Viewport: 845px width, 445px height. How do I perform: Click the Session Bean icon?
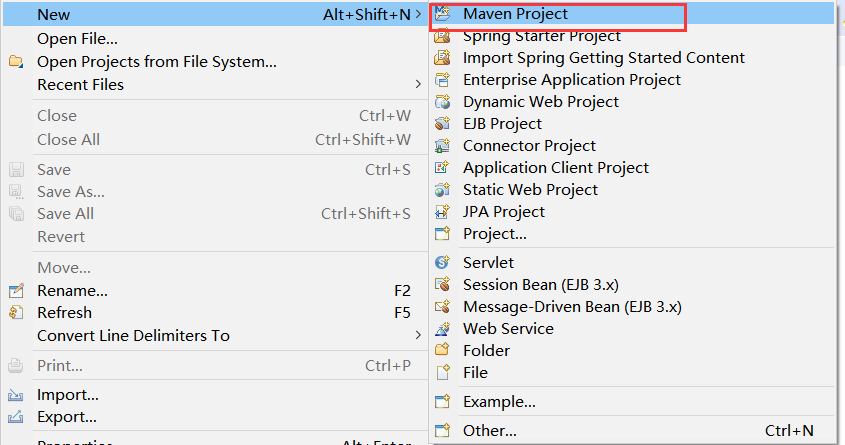(x=442, y=284)
